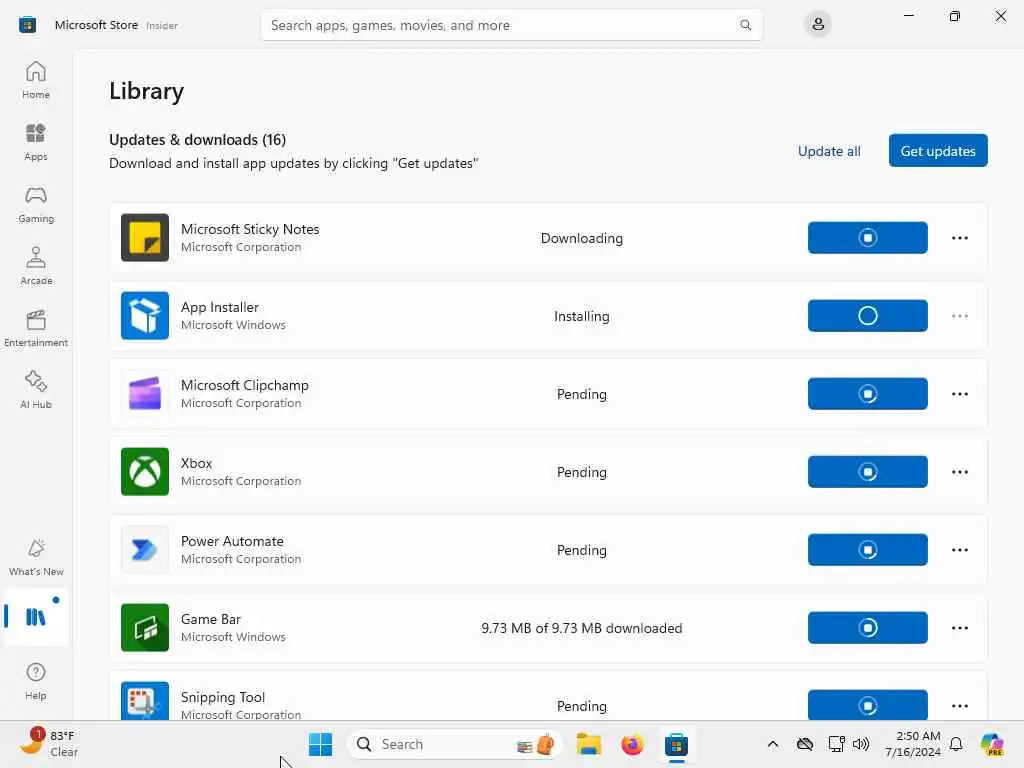Click the Snipping Tool app icon

coord(145,702)
